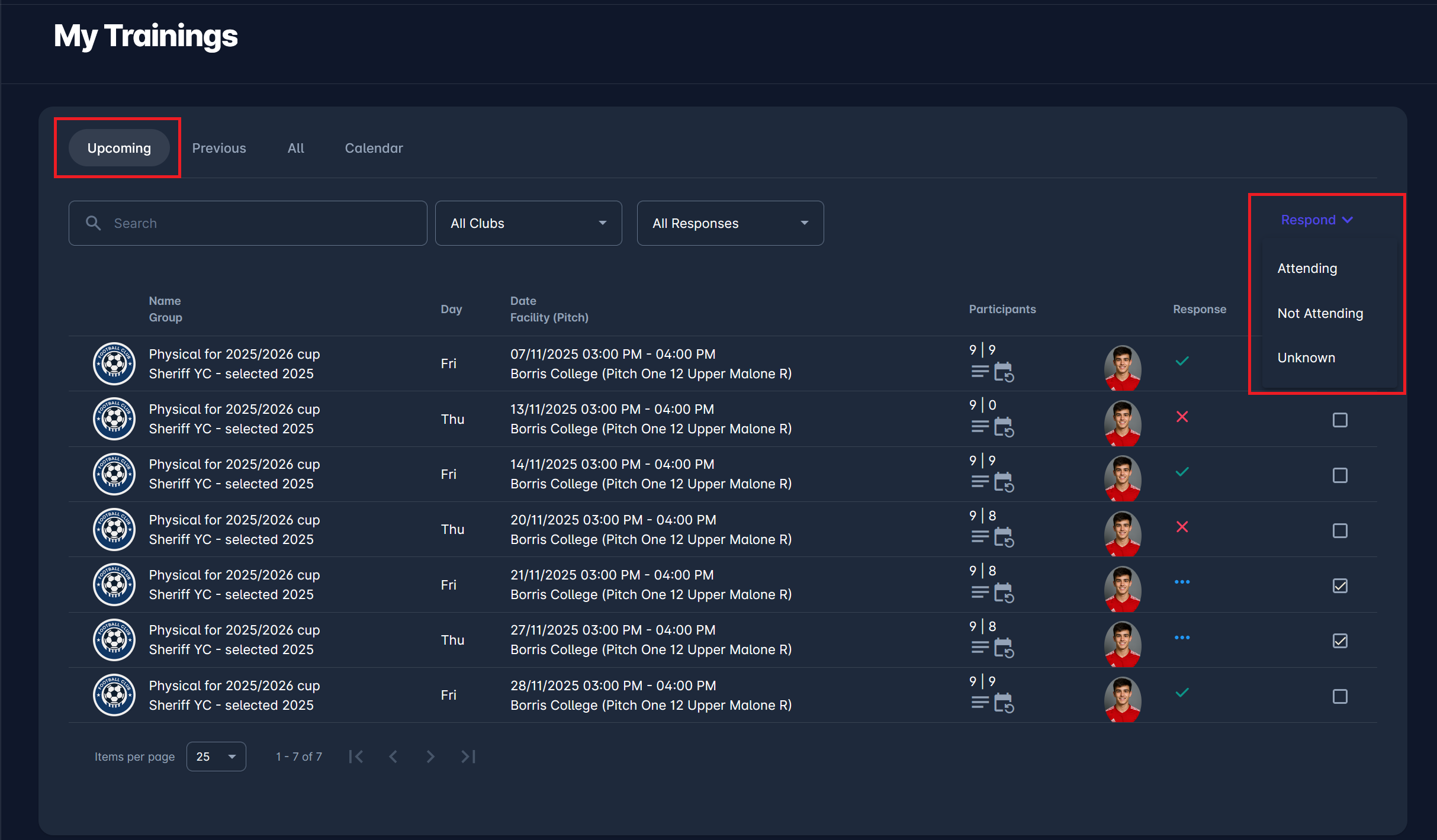Expand the All Responses filter

[x=729, y=223]
